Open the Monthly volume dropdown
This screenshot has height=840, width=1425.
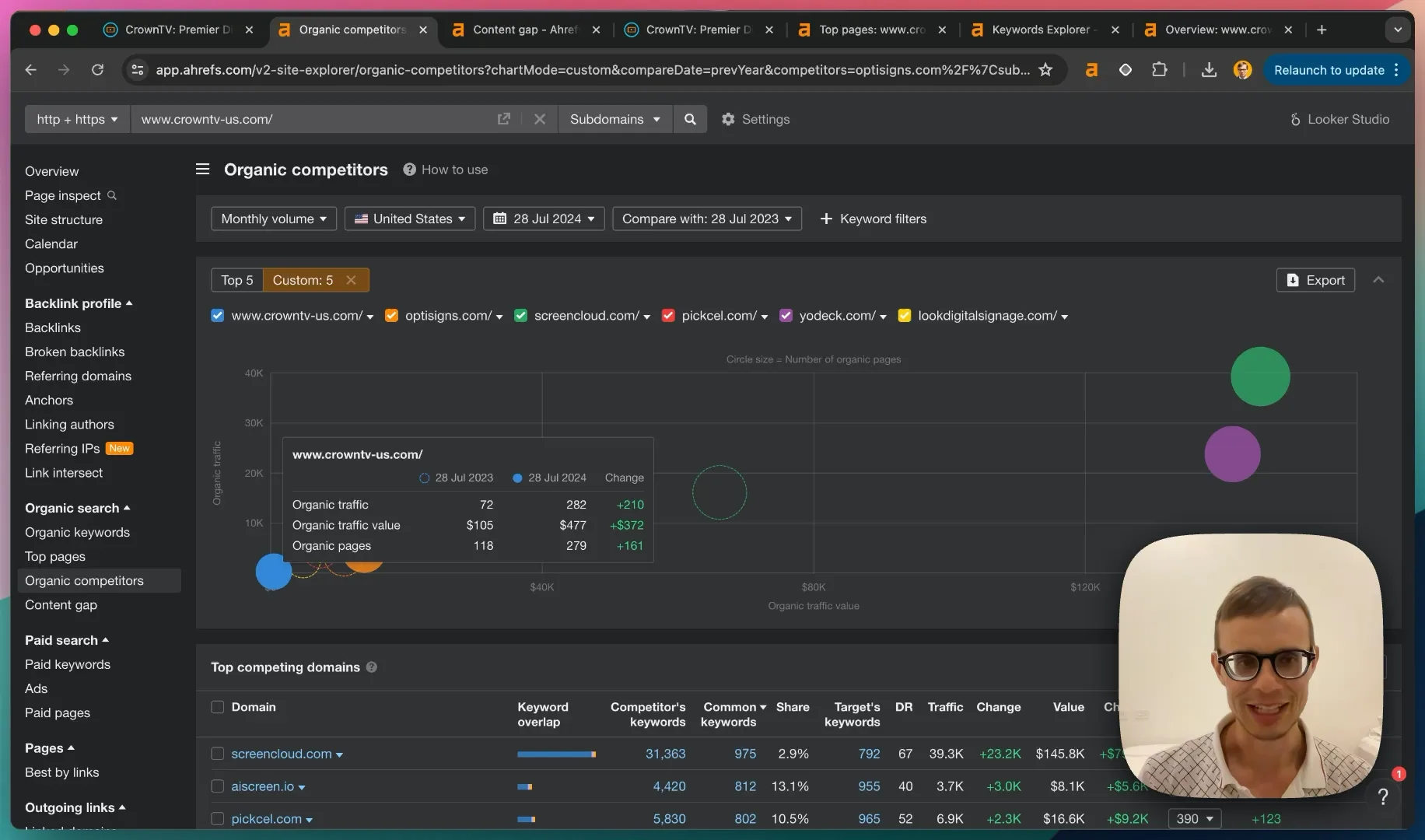pos(274,219)
